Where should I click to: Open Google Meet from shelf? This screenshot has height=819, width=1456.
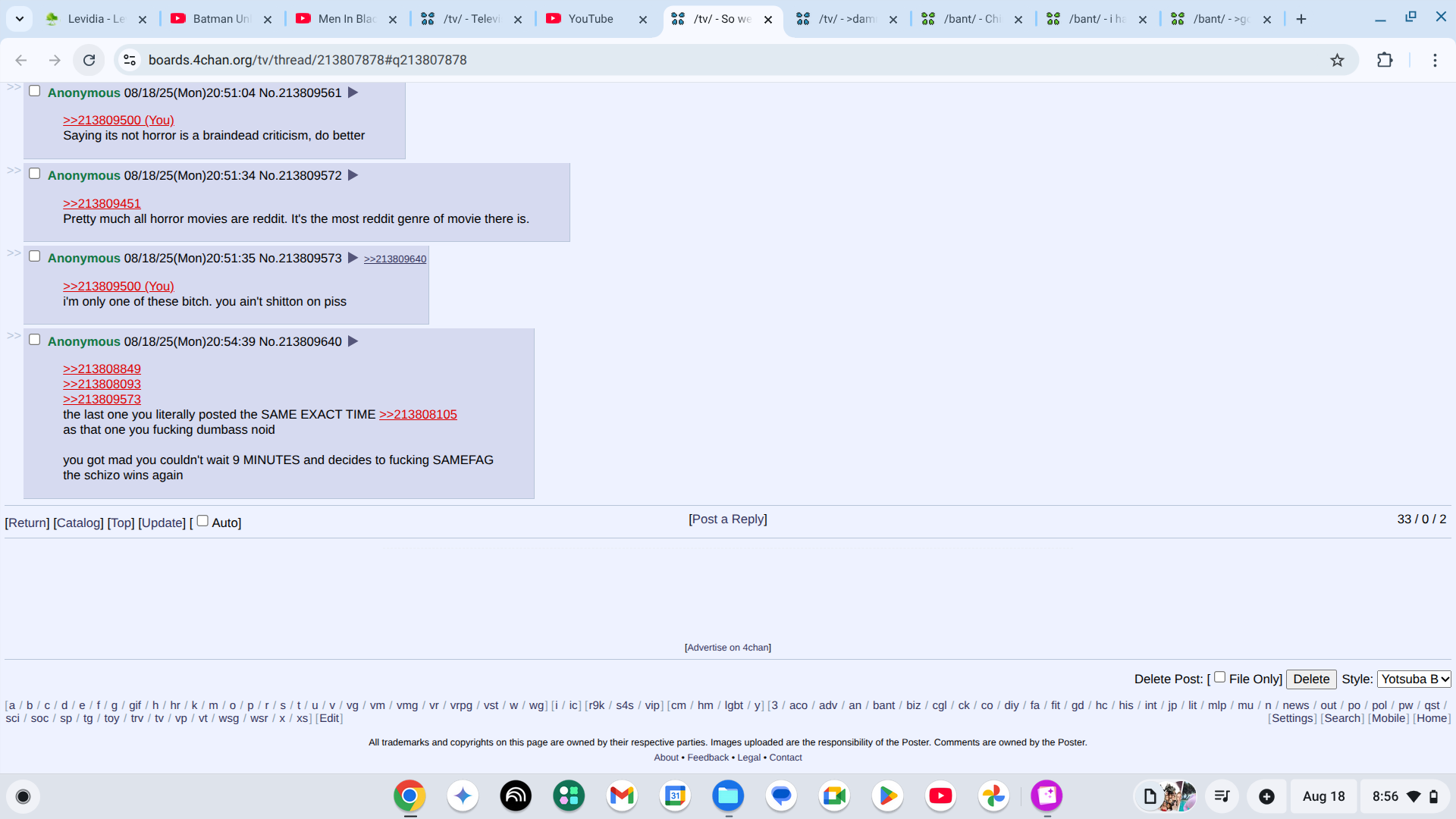(834, 795)
